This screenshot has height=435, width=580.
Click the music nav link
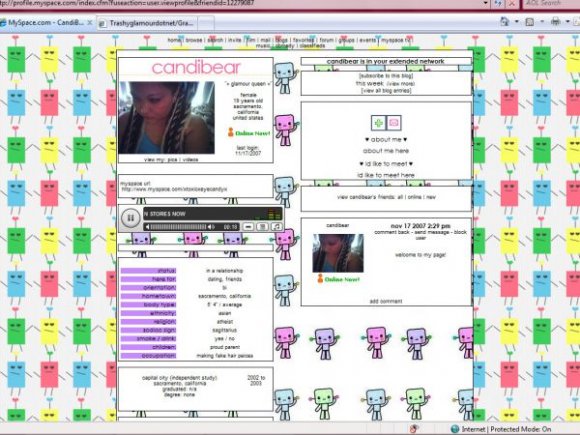(x=263, y=46)
